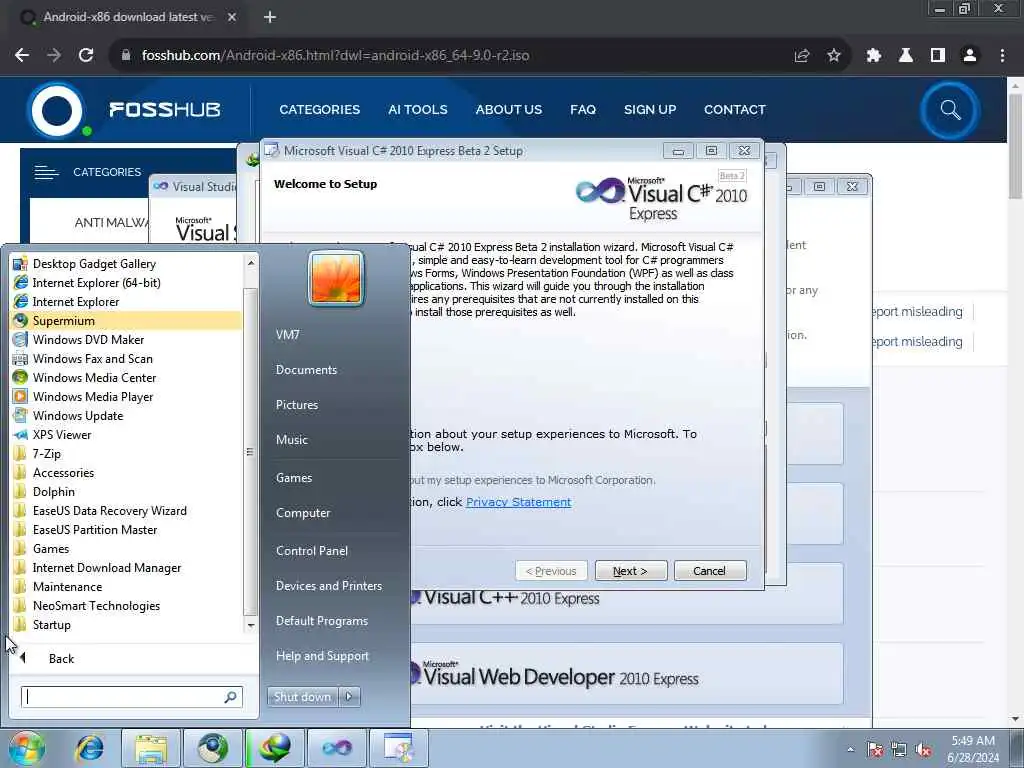Click SIGN UP on FossHub
Image resolution: width=1024 pixels, height=768 pixels.
coord(650,110)
